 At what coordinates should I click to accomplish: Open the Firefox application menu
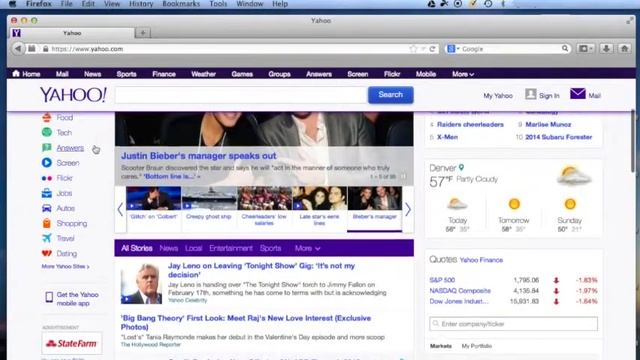point(39,4)
